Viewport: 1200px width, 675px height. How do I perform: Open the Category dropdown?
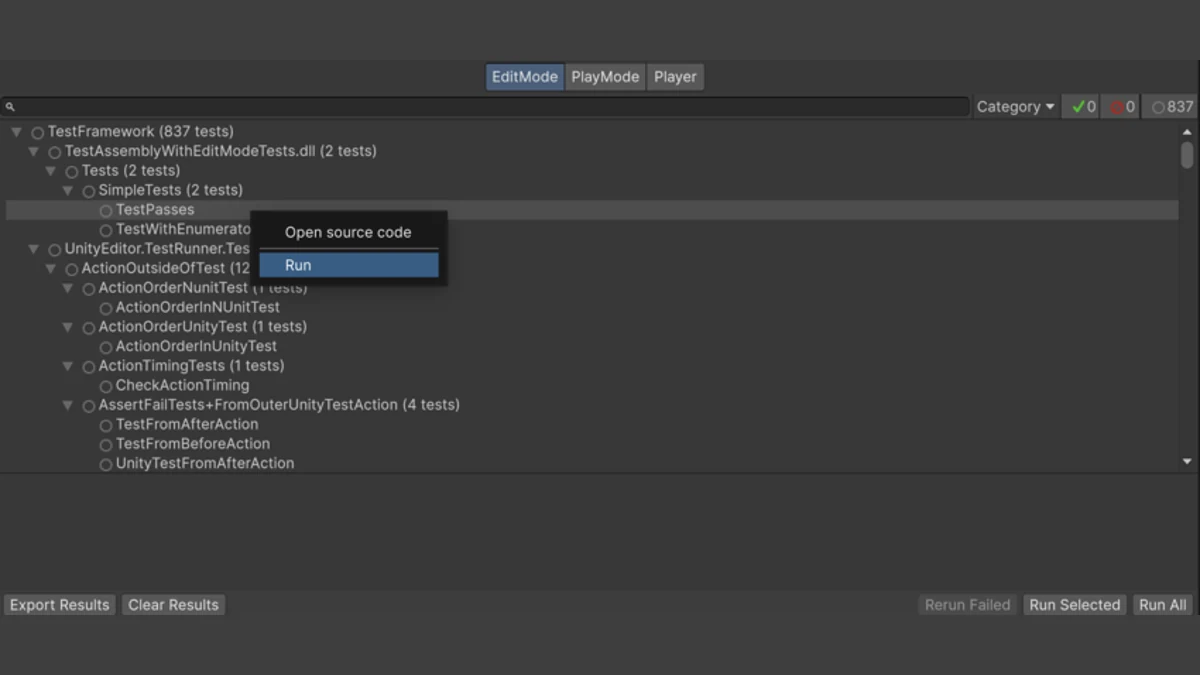[1015, 107]
